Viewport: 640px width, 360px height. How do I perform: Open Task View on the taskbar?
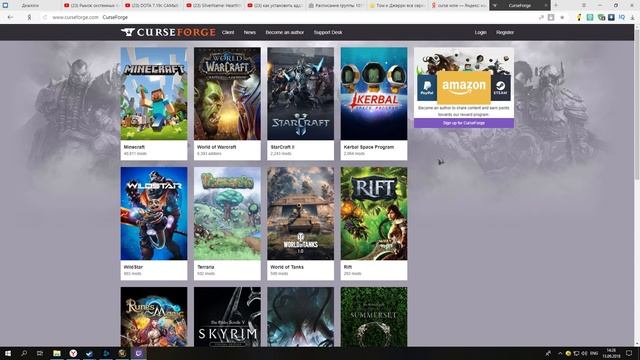[x=40, y=353]
